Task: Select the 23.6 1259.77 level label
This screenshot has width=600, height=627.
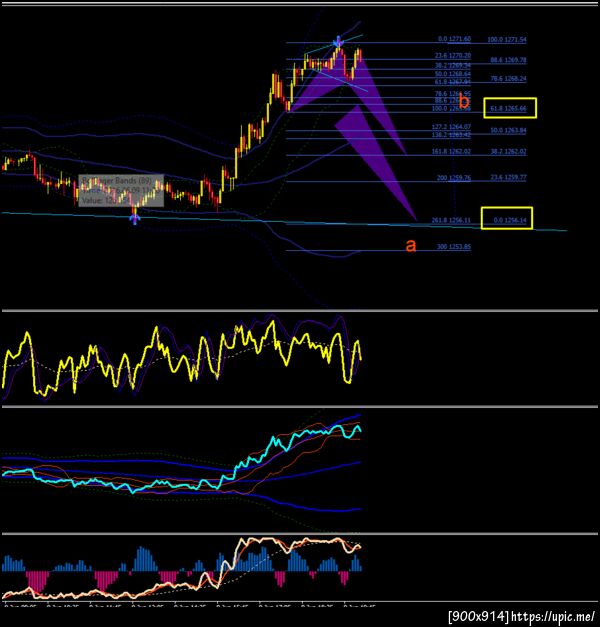Action: (x=508, y=177)
